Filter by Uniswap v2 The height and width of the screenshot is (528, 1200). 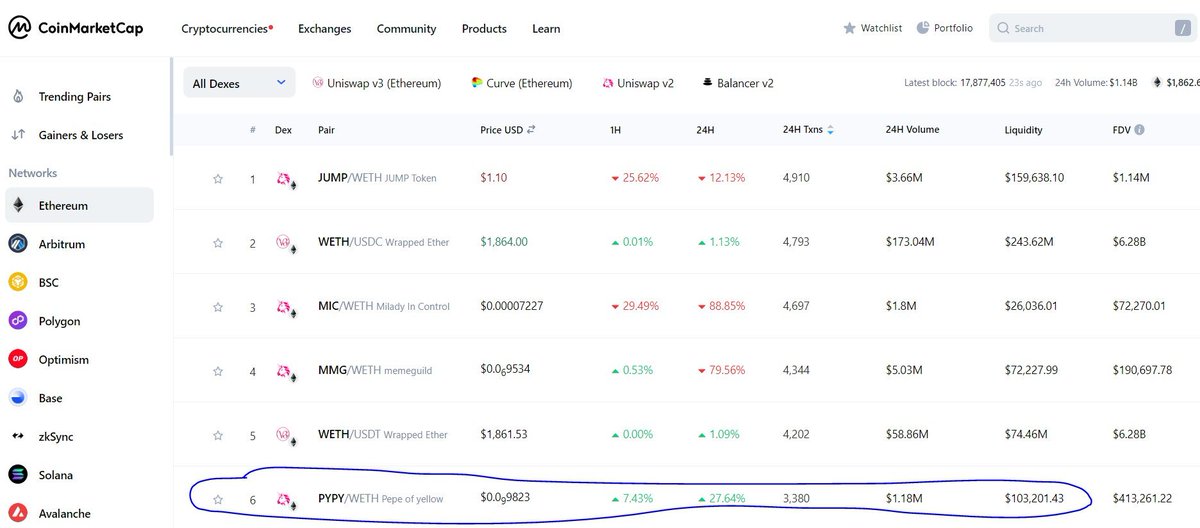tap(638, 84)
